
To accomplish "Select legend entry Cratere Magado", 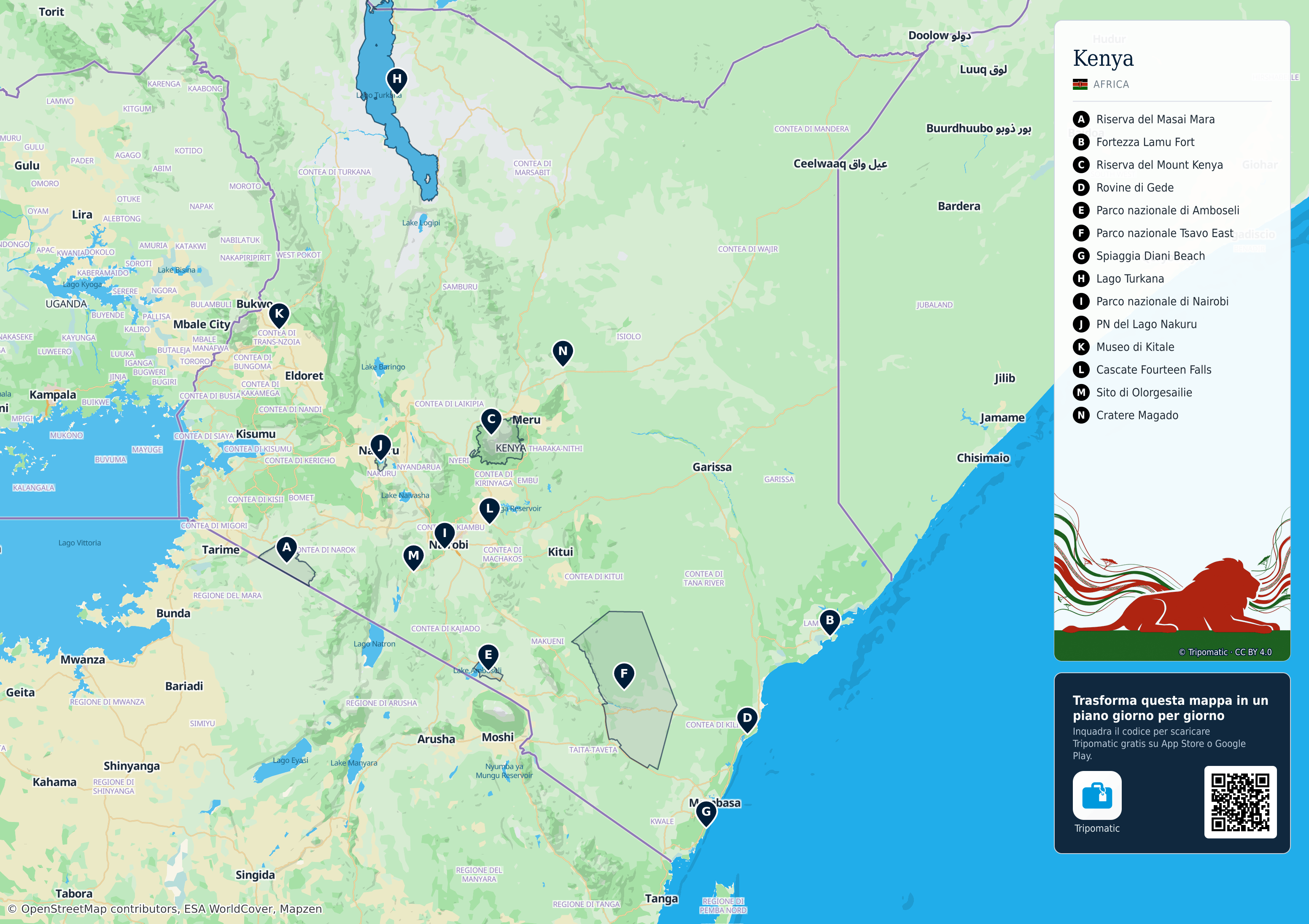I will 1137,415.
